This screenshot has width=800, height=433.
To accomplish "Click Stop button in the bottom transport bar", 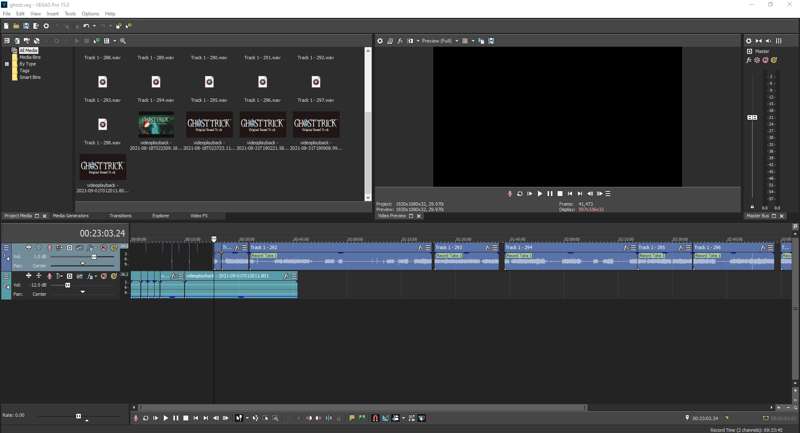I will coord(186,418).
